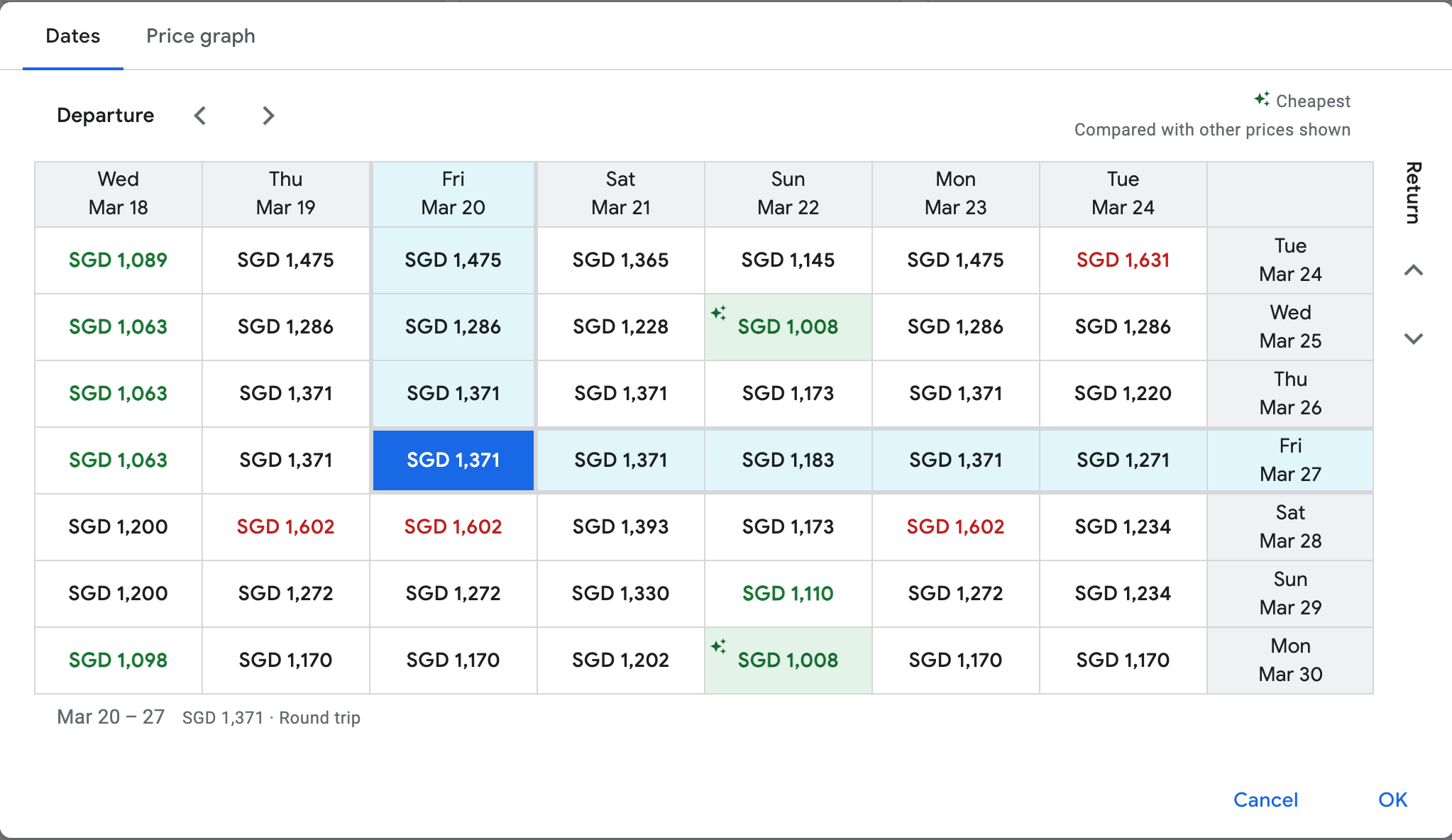Choose the SGD 1,110 green fare

[x=788, y=594]
